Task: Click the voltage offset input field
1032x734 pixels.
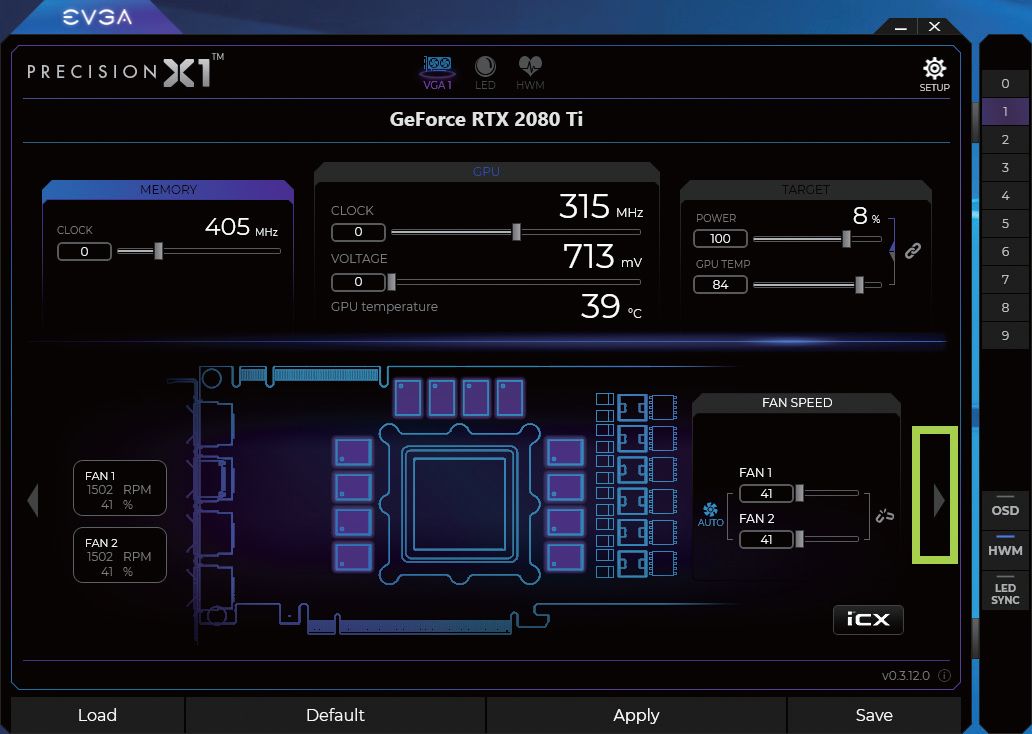Action: coord(358,282)
